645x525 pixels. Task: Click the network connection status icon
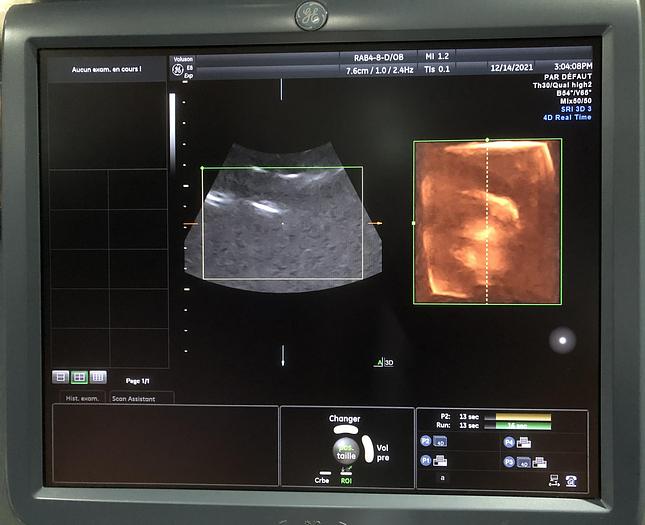[553, 480]
